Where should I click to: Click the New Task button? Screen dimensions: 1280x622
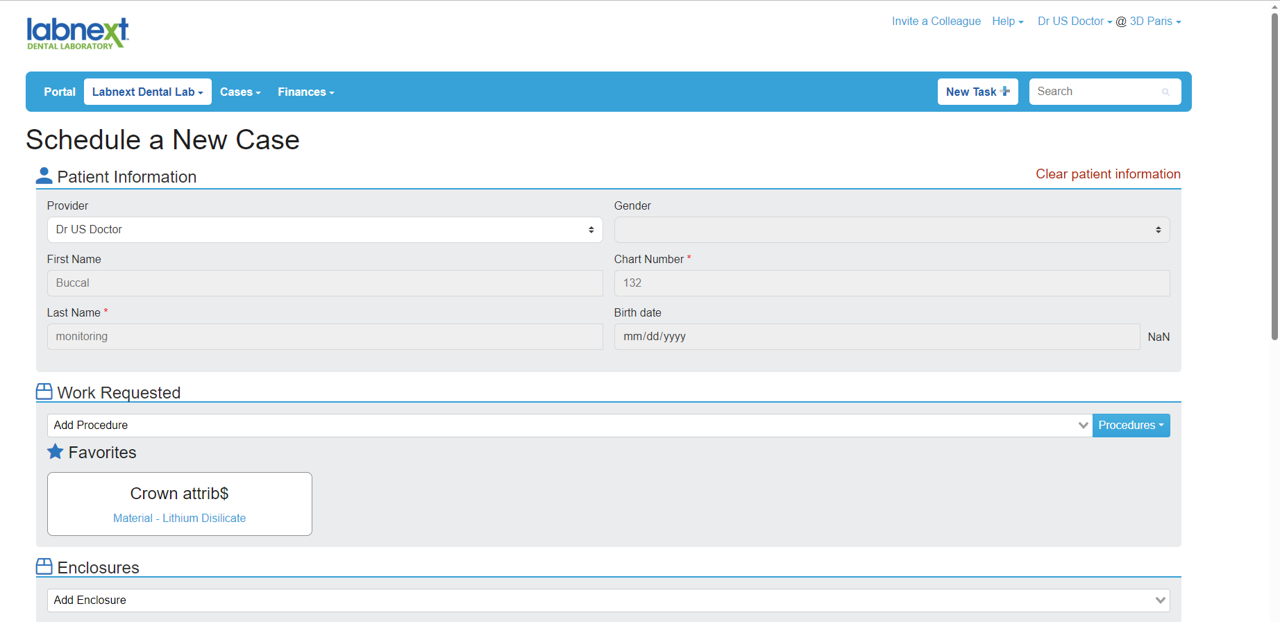coord(977,92)
